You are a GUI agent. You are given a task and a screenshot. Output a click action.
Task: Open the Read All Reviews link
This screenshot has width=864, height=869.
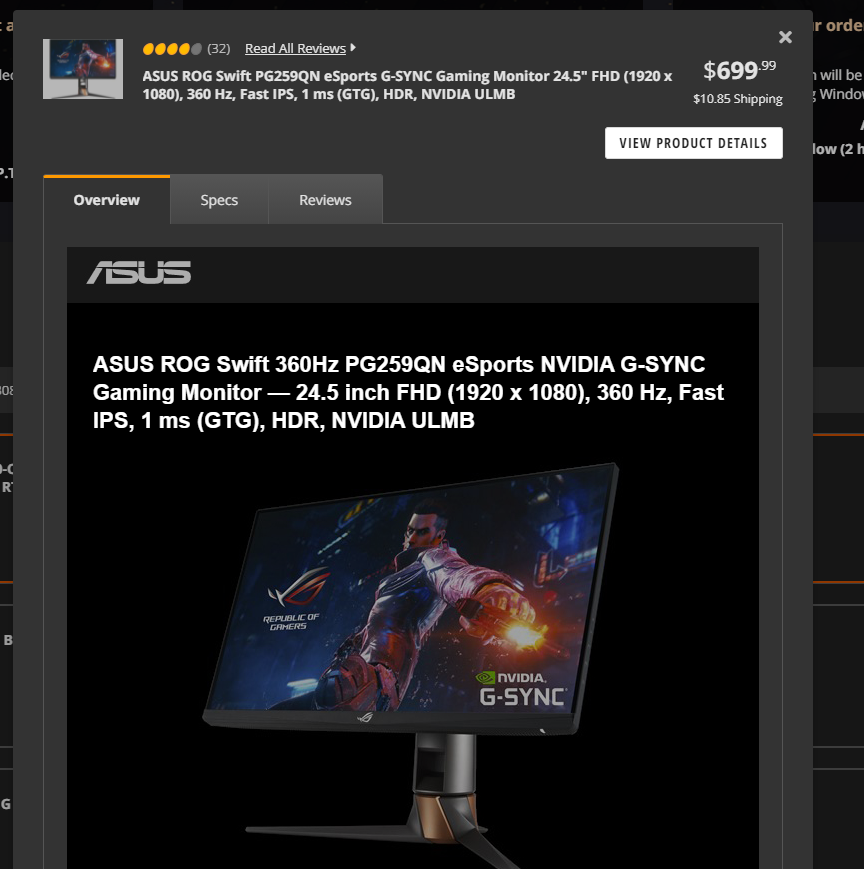click(295, 49)
